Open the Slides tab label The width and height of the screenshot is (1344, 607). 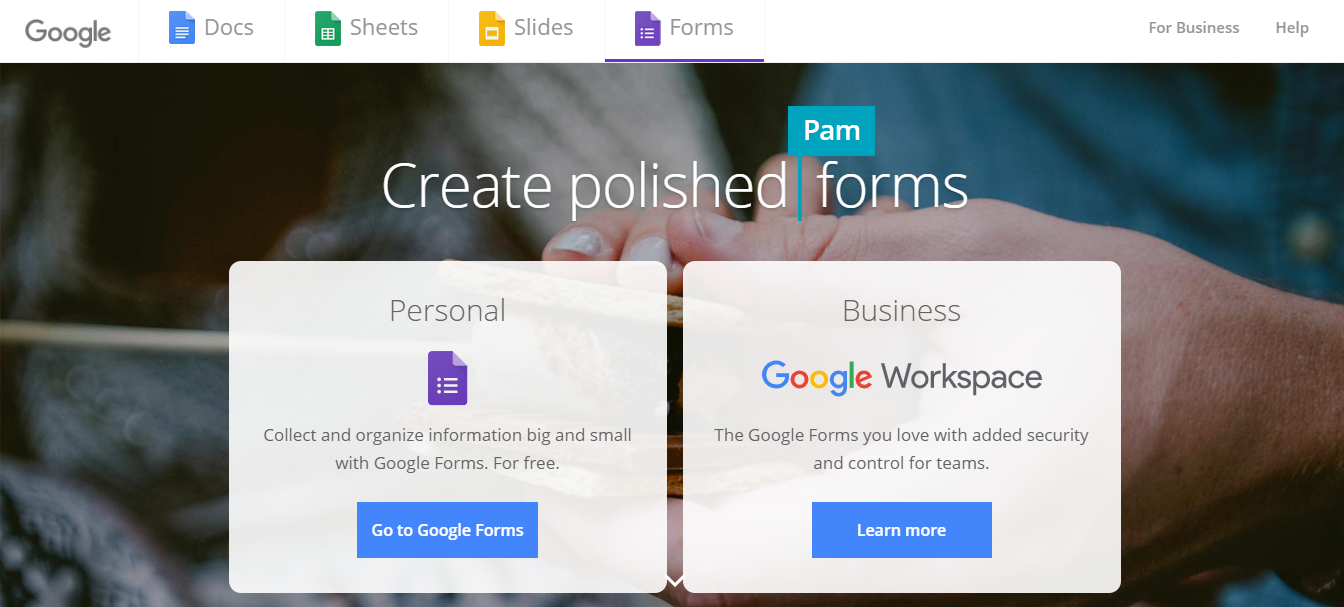[544, 28]
